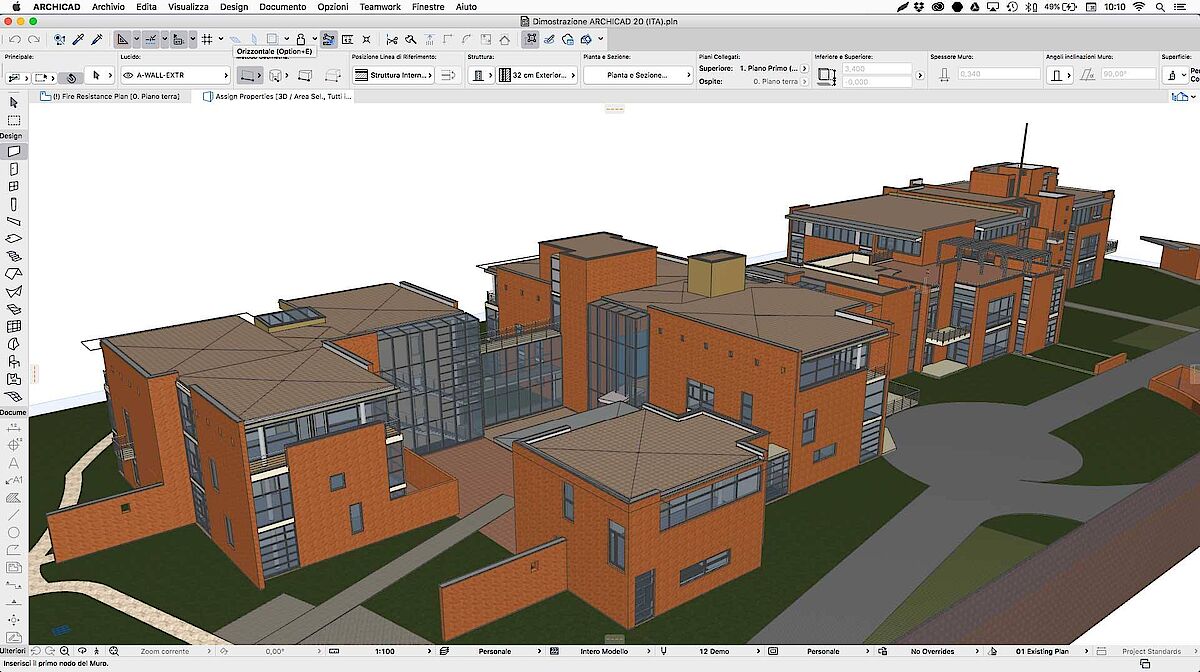The height and width of the screenshot is (672, 1200).
Task: Open the Zoom corrente control in the status bar
Action: click(x=165, y=651)
